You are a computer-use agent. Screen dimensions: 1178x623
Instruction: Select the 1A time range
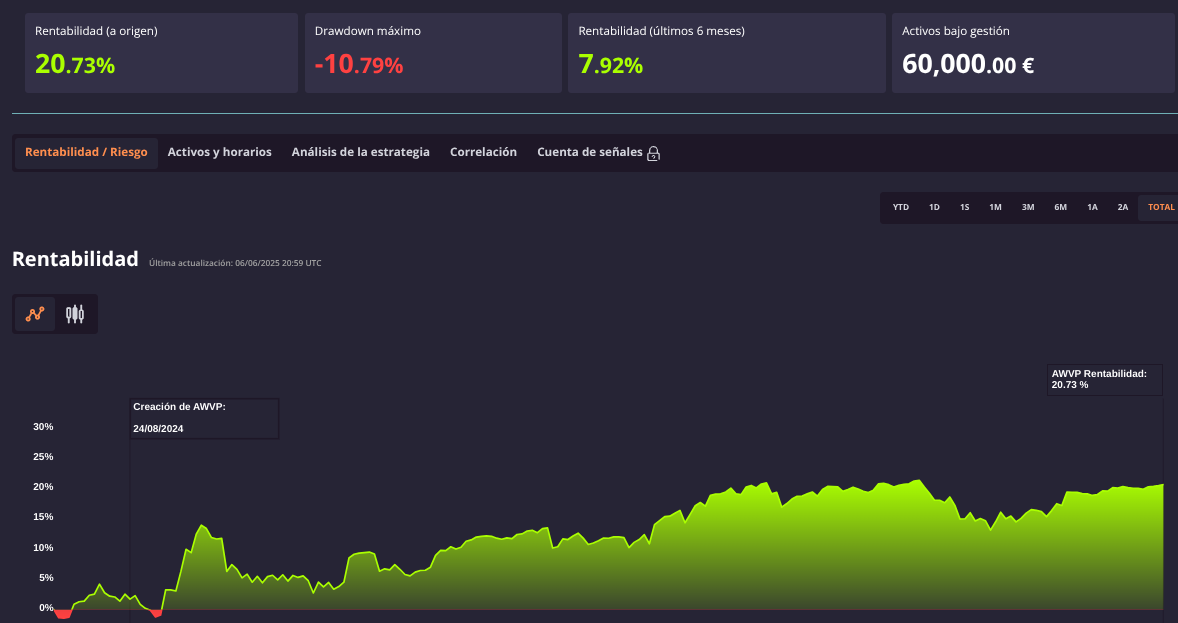tap(1092, 207)
